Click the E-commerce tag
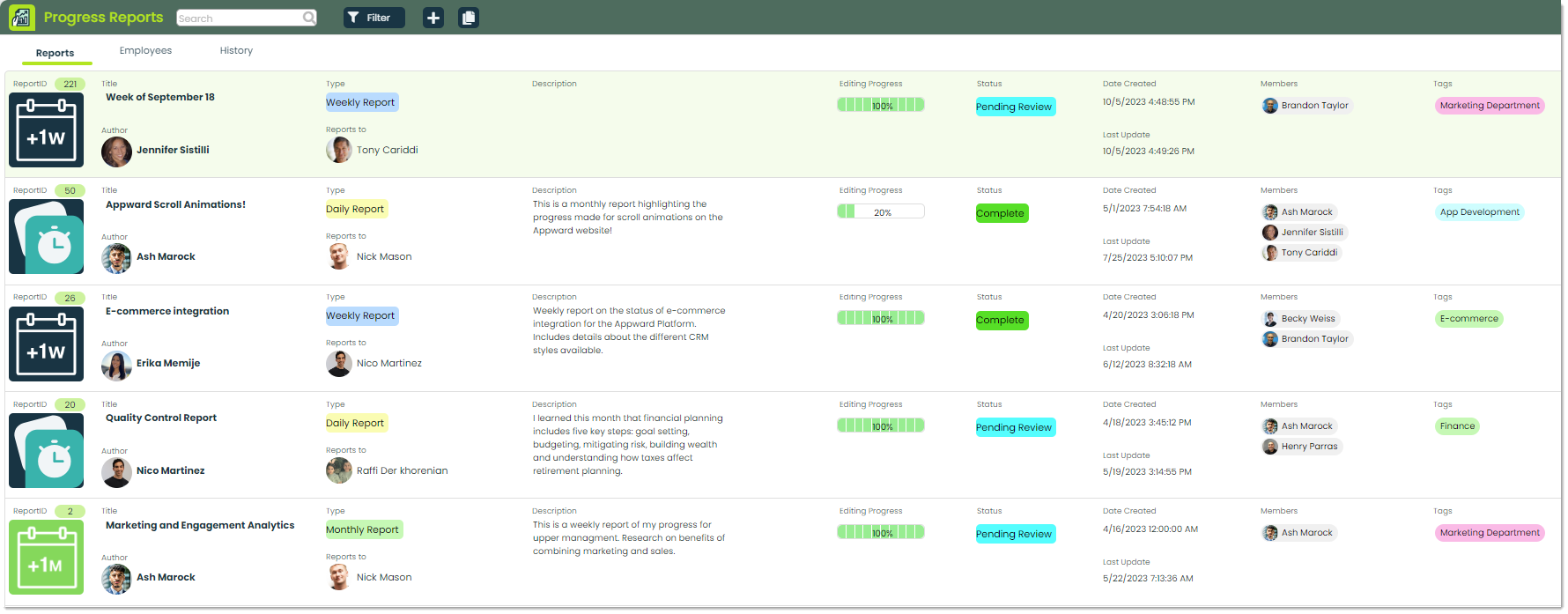1568x614 pixels. tap(1468, 319)
